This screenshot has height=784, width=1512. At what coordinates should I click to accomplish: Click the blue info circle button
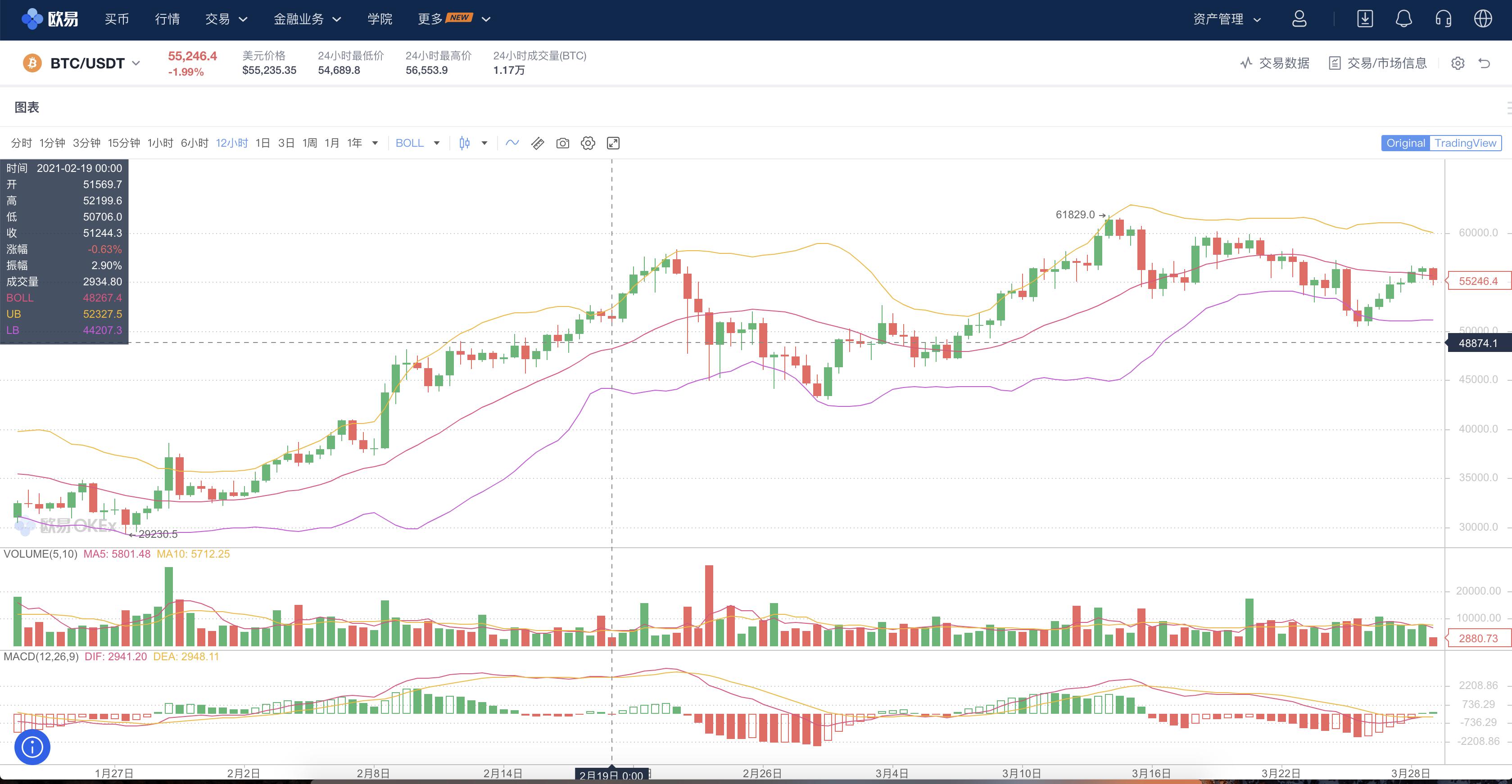point(32,747)
